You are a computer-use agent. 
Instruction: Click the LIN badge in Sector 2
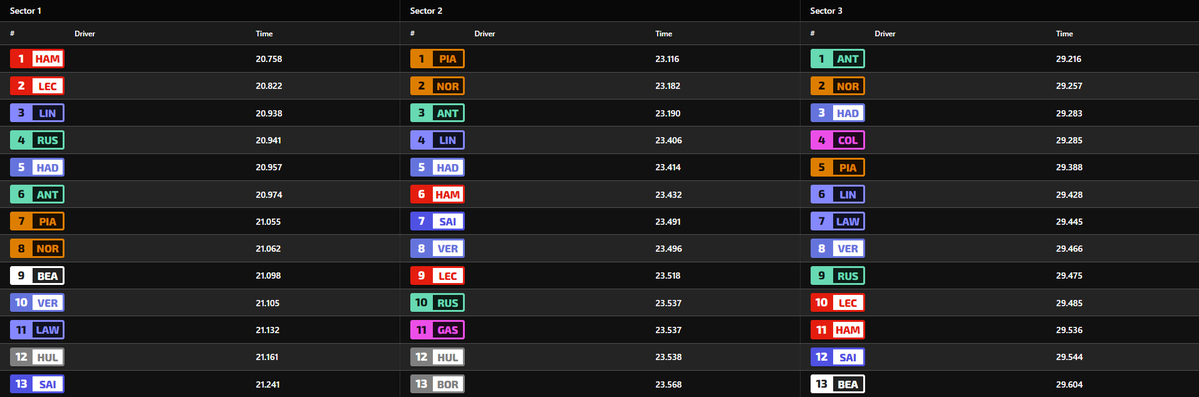tap(437, 140)
